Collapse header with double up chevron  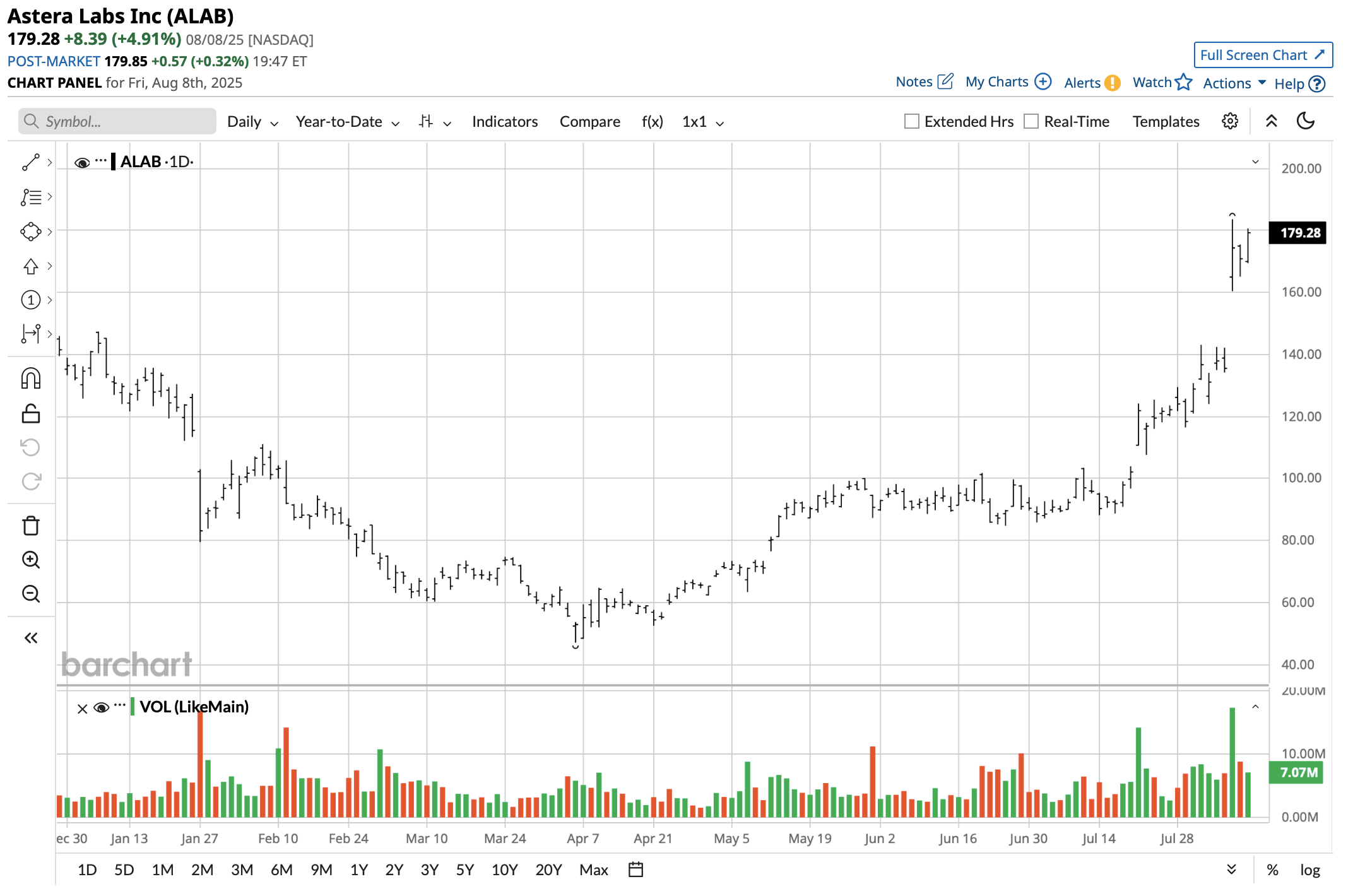(1272, 121)
